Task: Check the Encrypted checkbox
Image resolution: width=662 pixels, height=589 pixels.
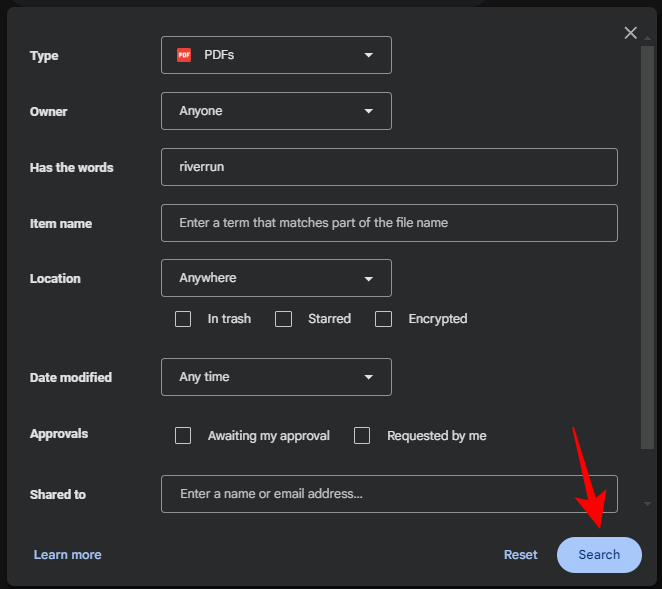Action: click(383, 319)
